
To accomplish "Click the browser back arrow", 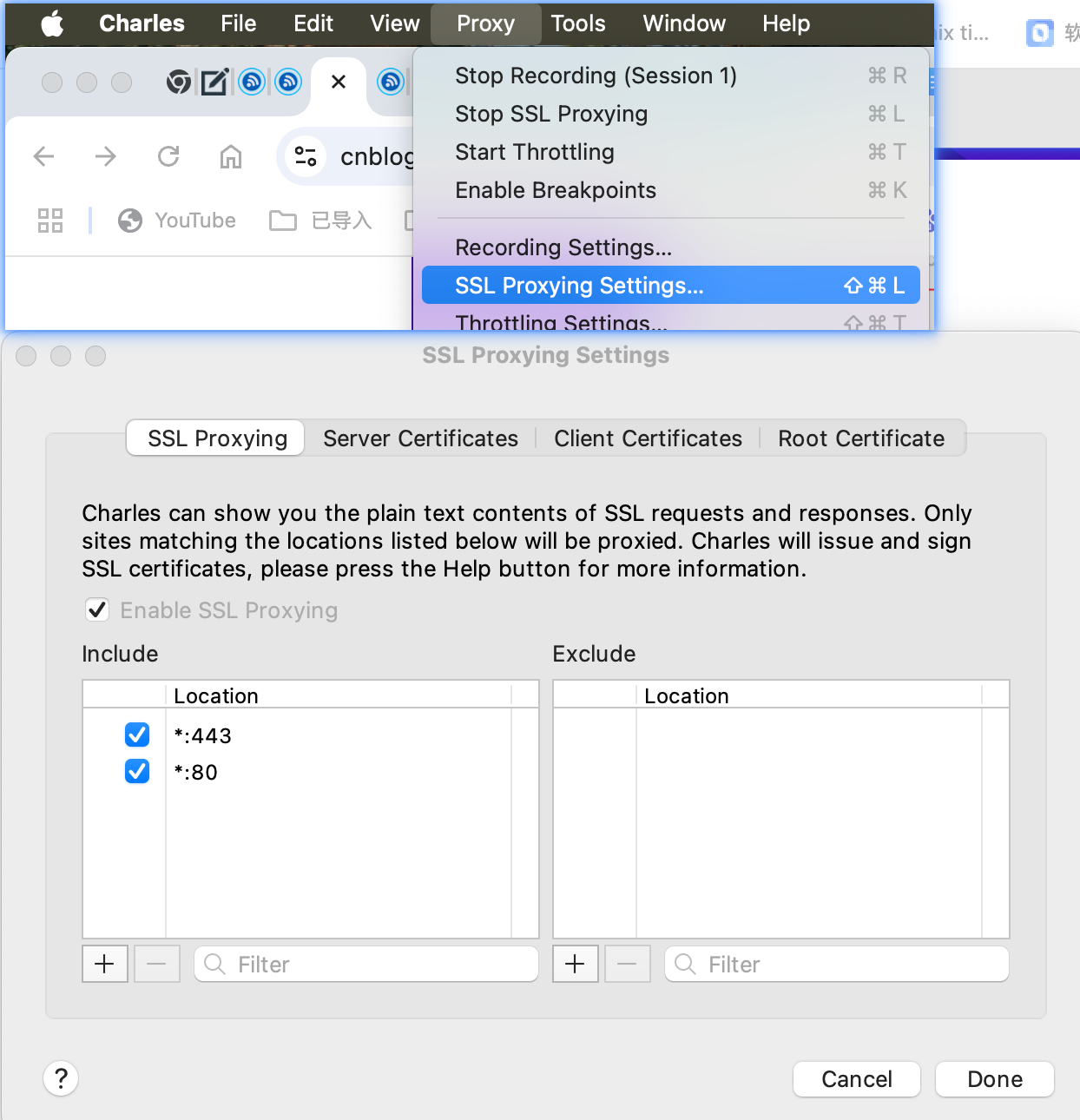I will pyautogui.click(x=43, y=156).
